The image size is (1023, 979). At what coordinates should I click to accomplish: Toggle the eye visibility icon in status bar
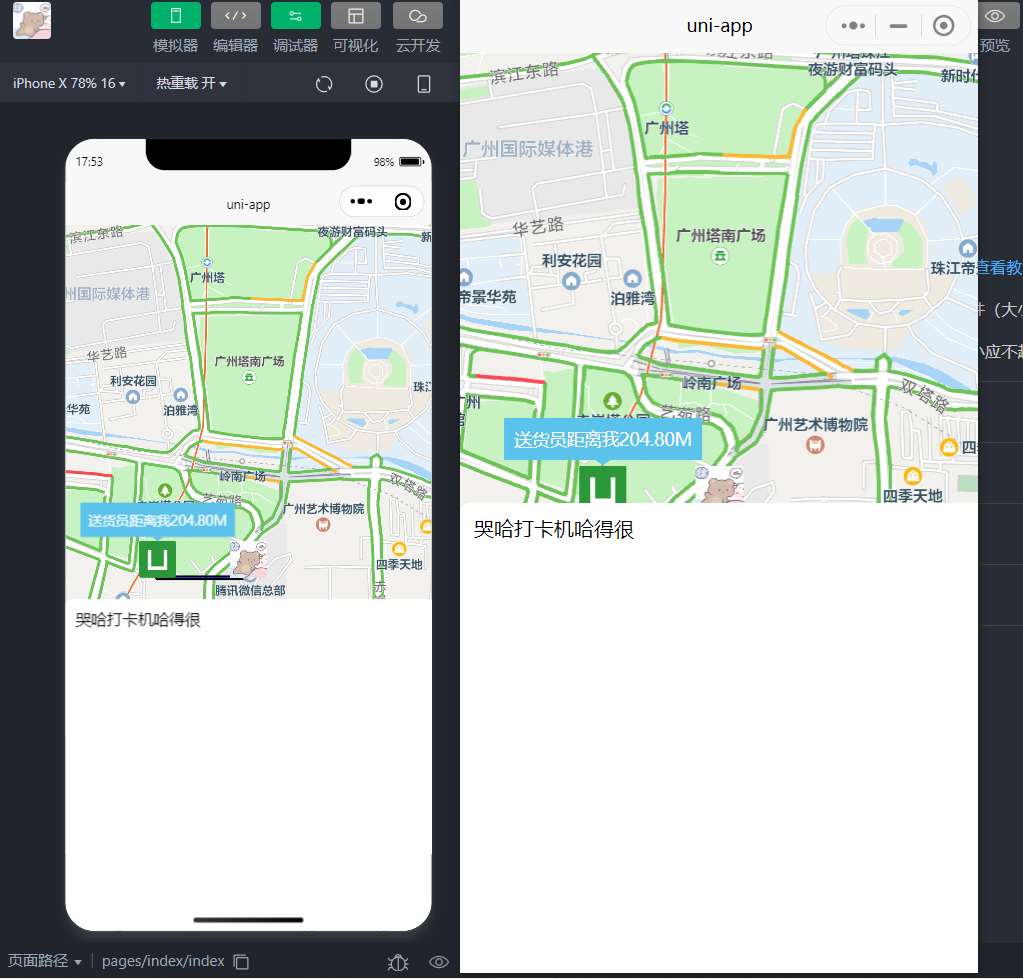[438, 962]
